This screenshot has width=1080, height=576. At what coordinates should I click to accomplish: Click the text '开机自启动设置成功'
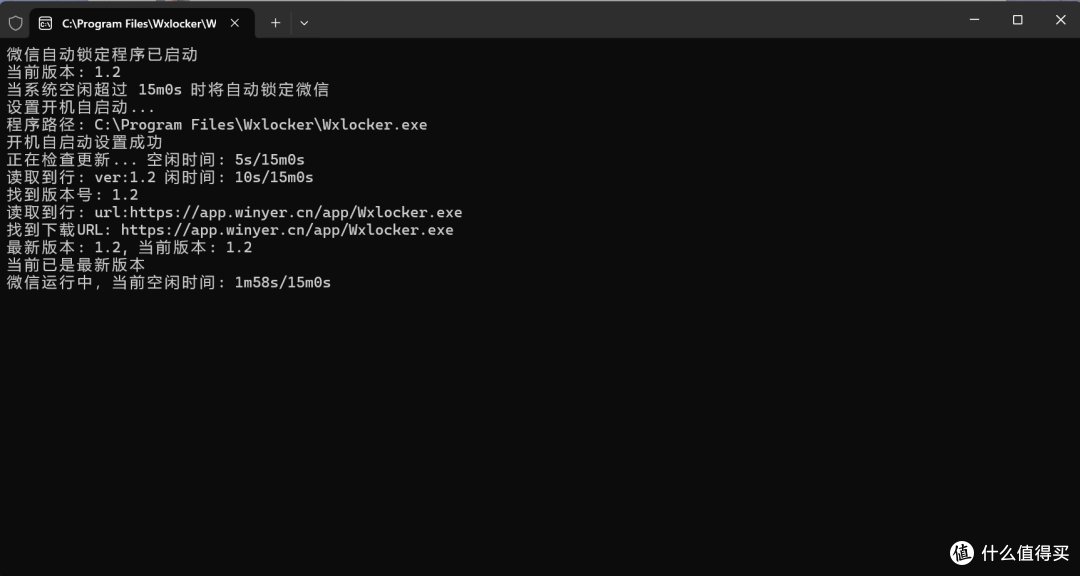[x=85, y=143]
